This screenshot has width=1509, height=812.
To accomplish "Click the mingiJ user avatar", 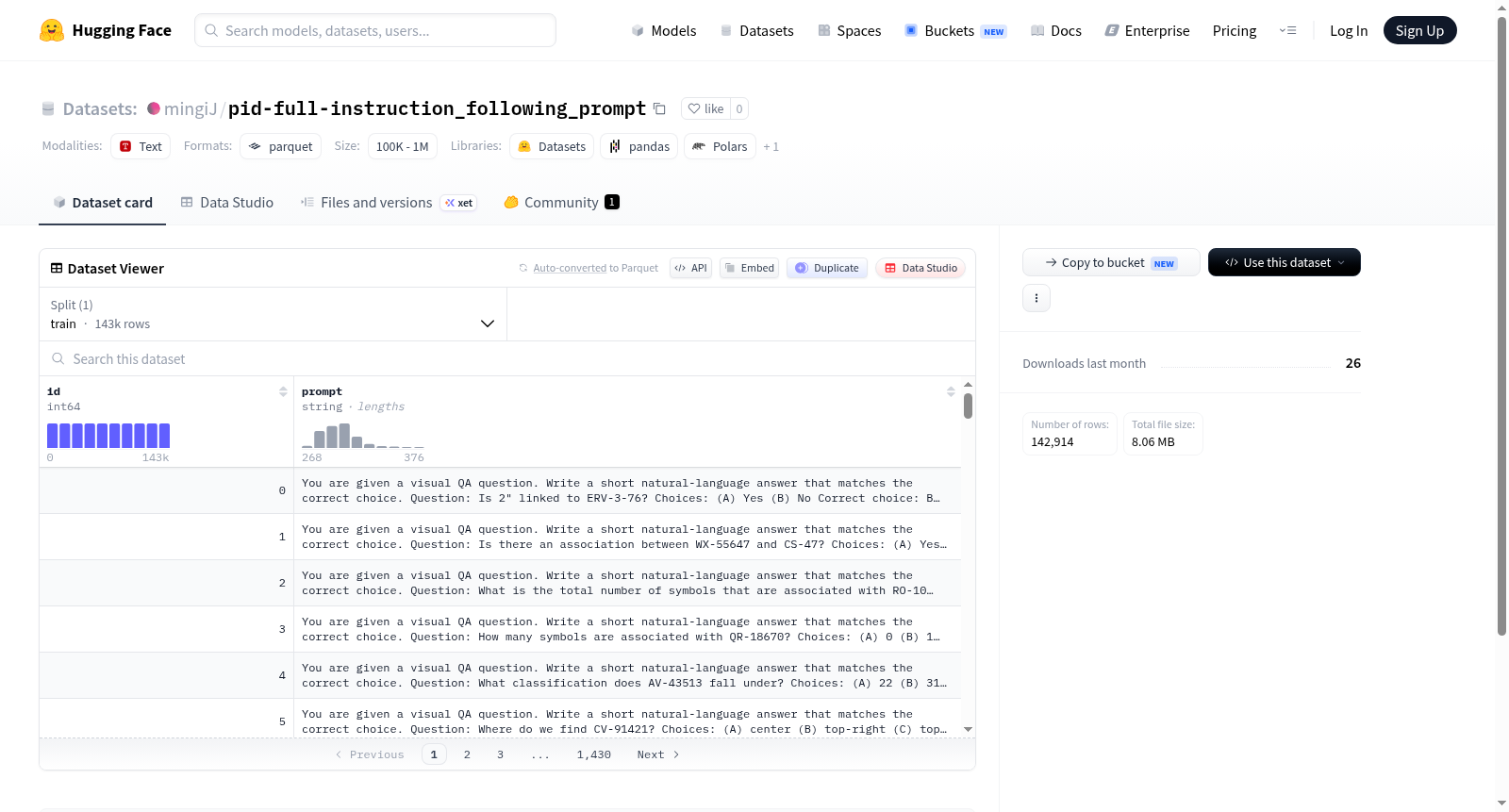I will point(154,108).
